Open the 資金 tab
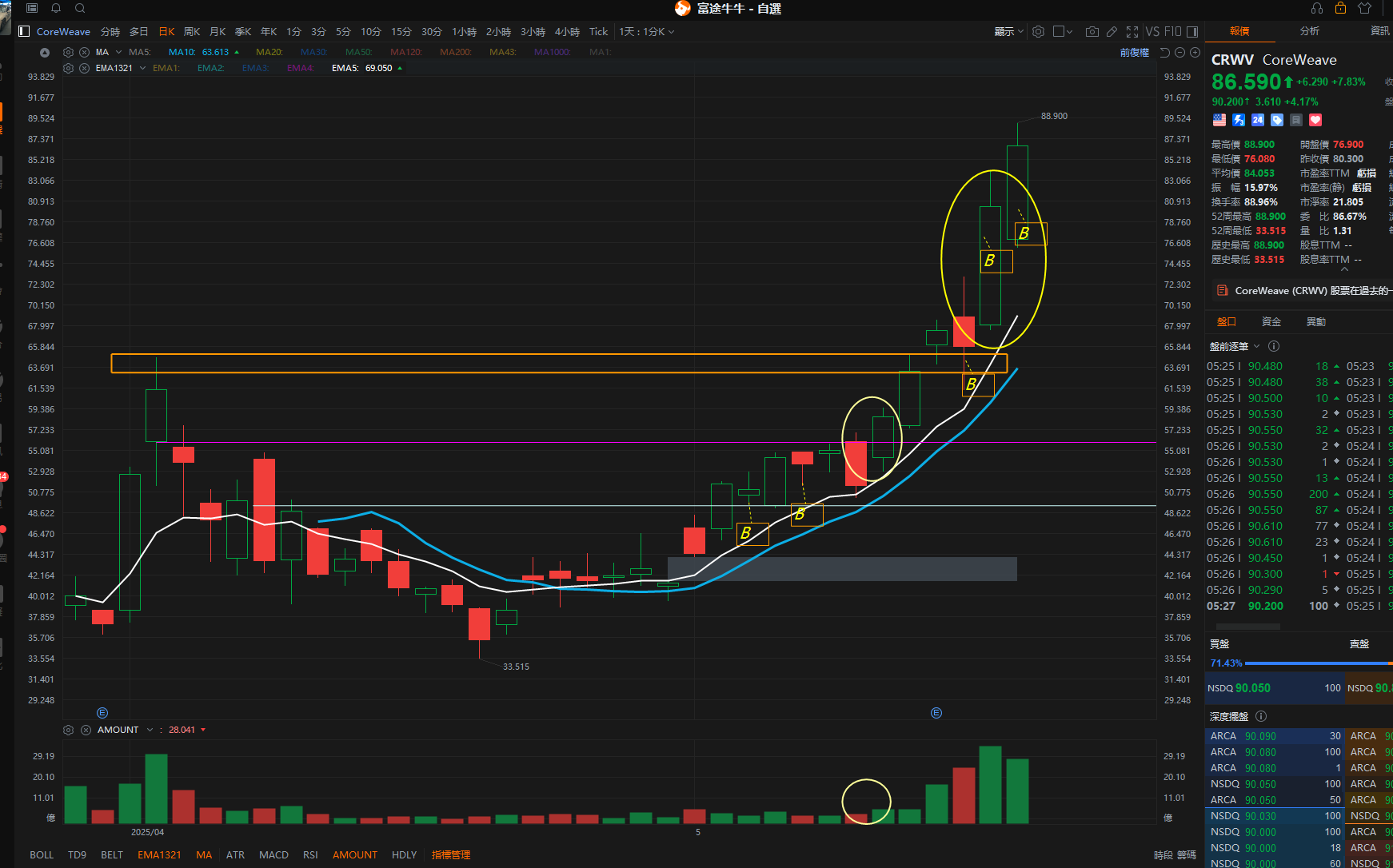1393x868 pixels. pos(1271,322)
